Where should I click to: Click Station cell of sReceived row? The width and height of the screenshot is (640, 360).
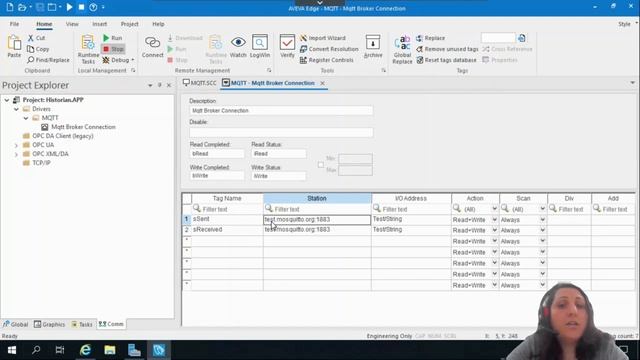[x=317, y=230]
